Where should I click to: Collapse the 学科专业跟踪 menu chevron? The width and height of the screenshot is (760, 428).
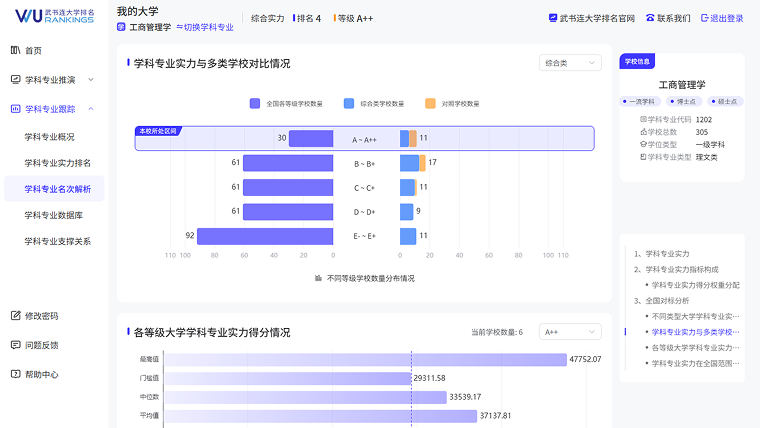pos(91,109)
